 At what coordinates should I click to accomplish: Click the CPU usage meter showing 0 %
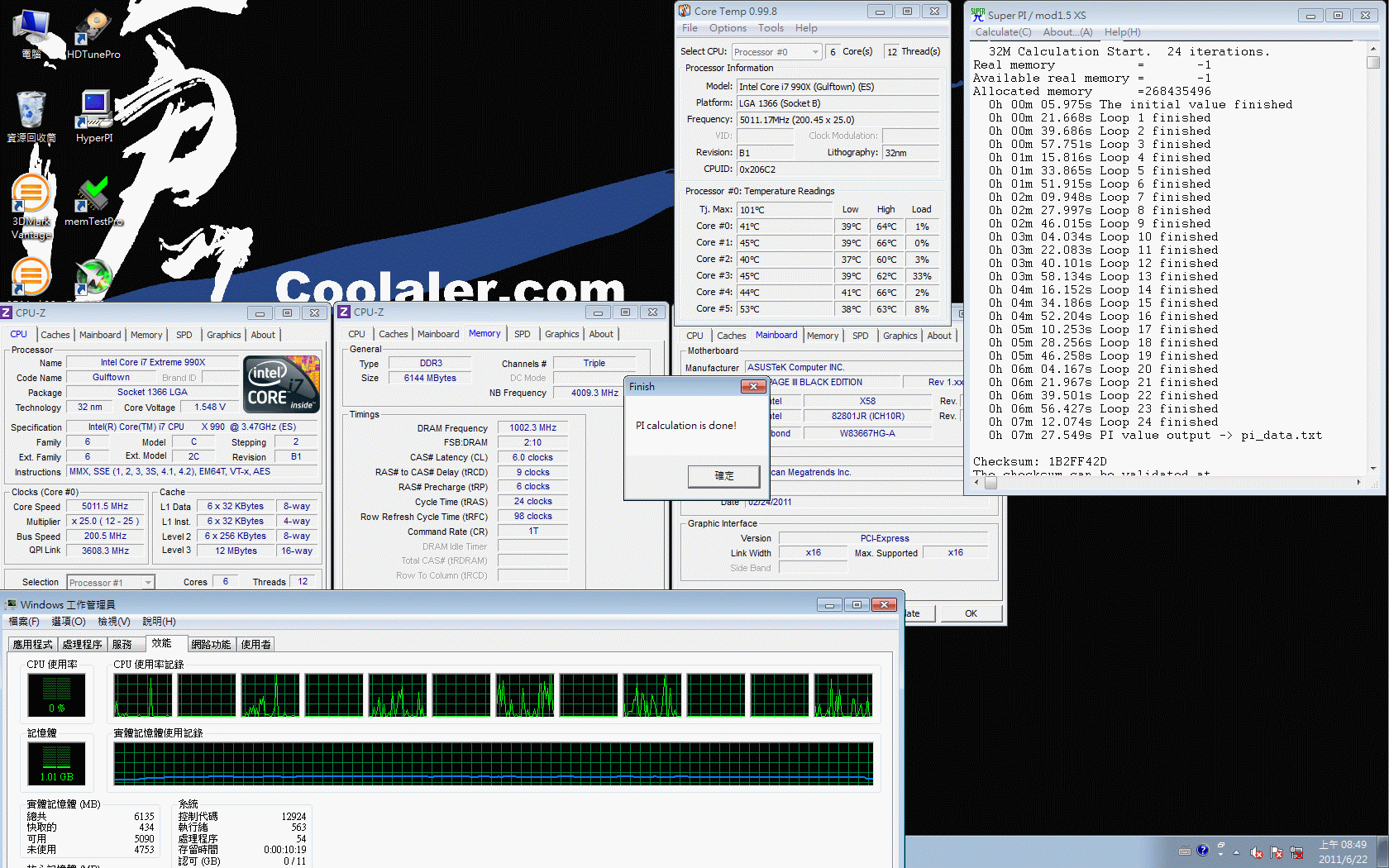[x=56, y=695]
